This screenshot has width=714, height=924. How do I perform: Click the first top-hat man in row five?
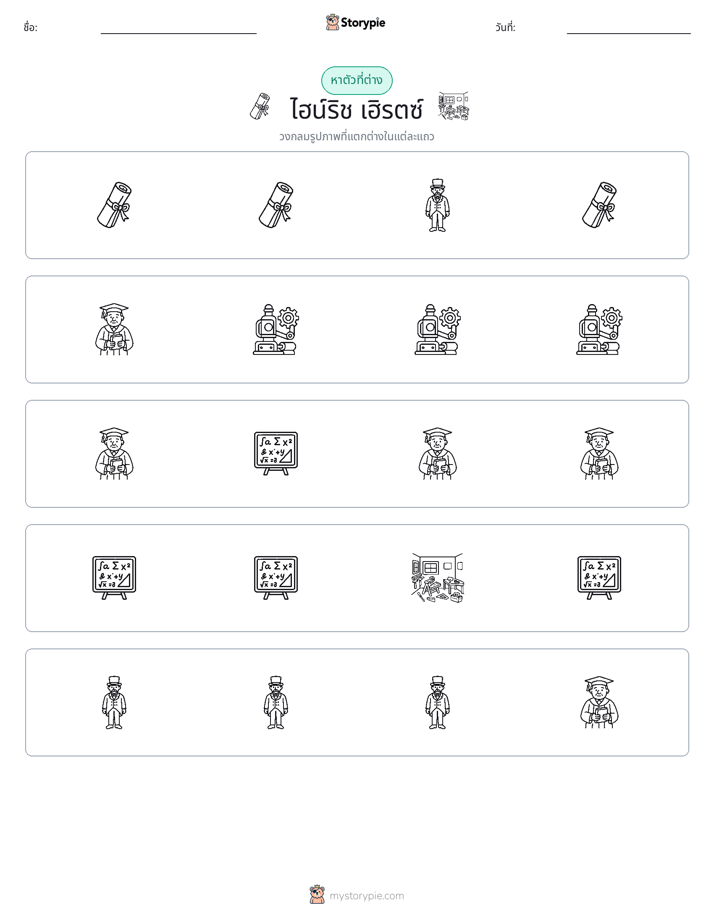click(114, 702)
